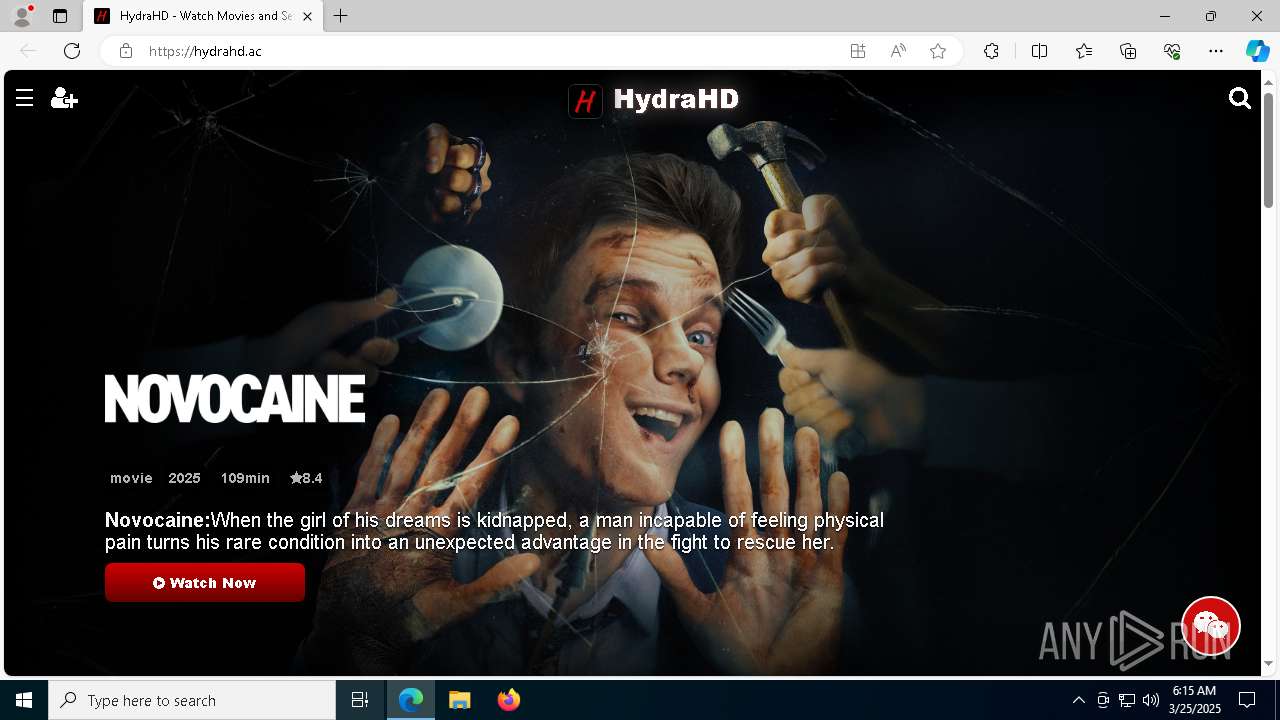Screen dimensions: 1280x720
Task: Activate Read aloud icon
Action: [898, 51]
